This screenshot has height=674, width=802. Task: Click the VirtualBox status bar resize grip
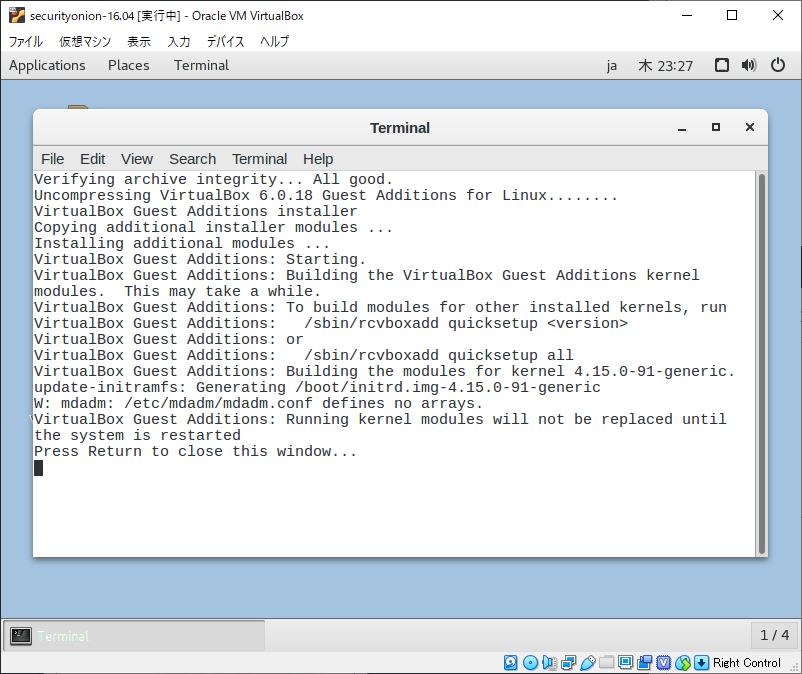pyautogui.click(x=795, y=667)
